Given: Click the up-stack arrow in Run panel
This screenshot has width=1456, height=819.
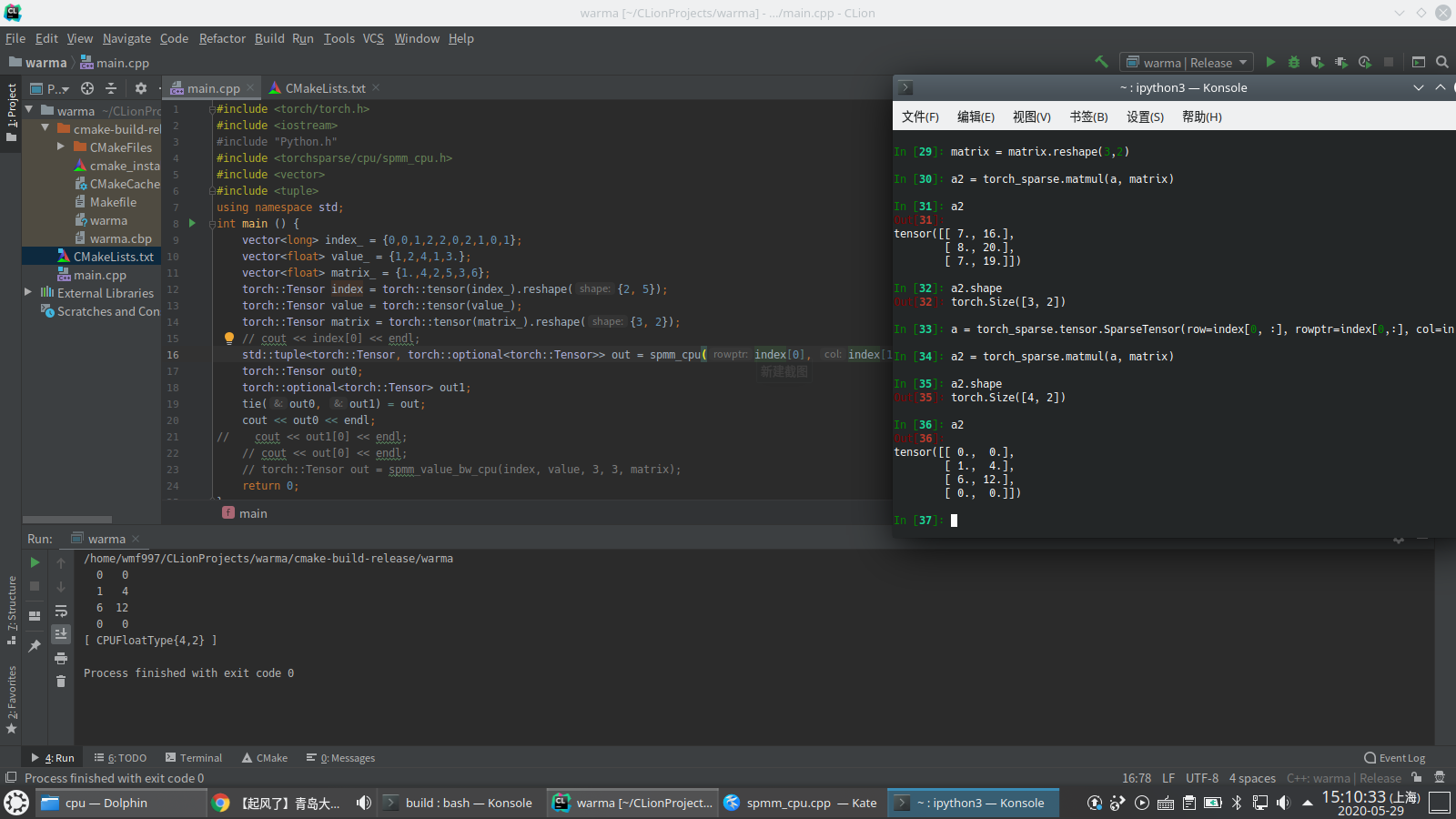Looking at the screenshot, I should pyautogui.click(x=61, y=562).
